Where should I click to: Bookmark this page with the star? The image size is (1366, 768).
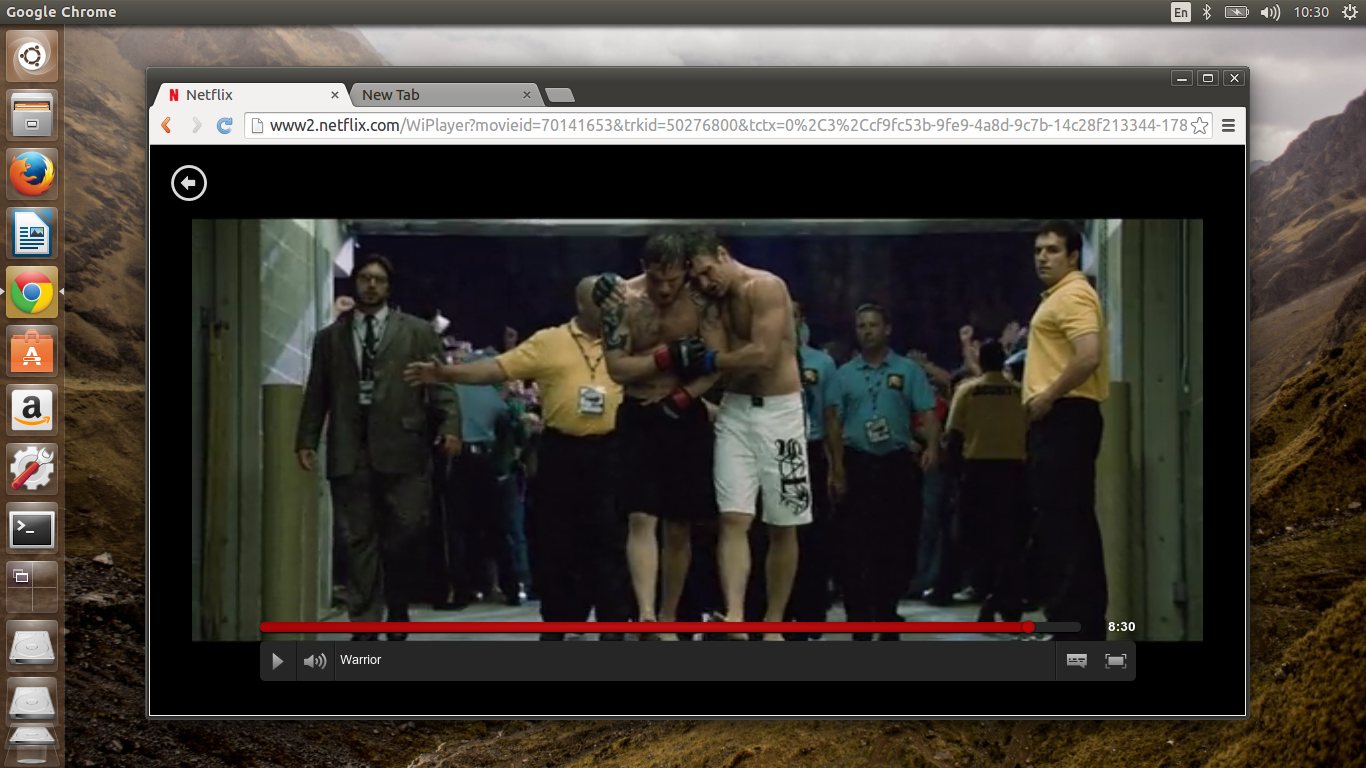point(1200,125)
